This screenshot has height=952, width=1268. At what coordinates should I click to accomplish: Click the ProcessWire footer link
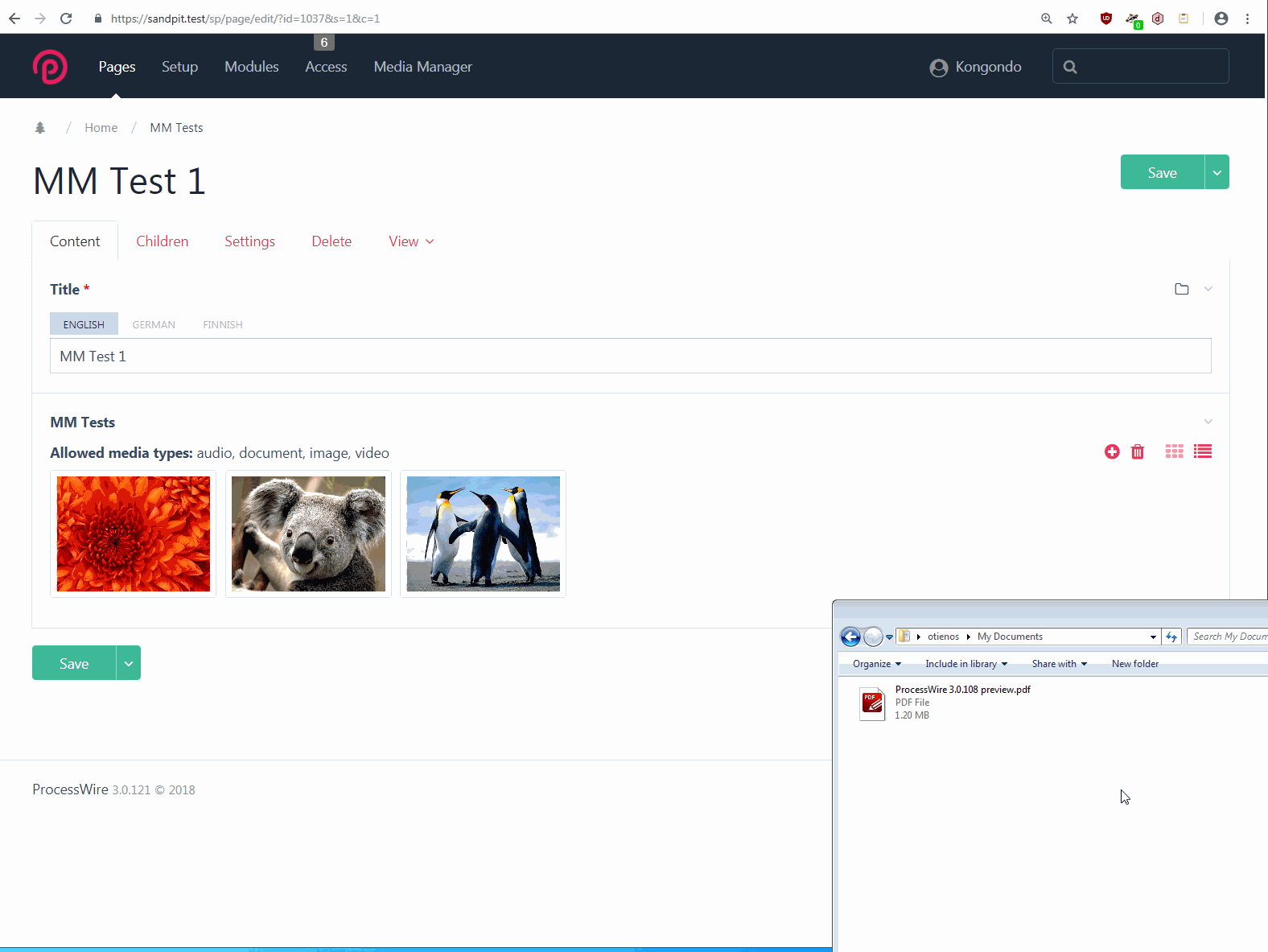(x=70, y=789)
